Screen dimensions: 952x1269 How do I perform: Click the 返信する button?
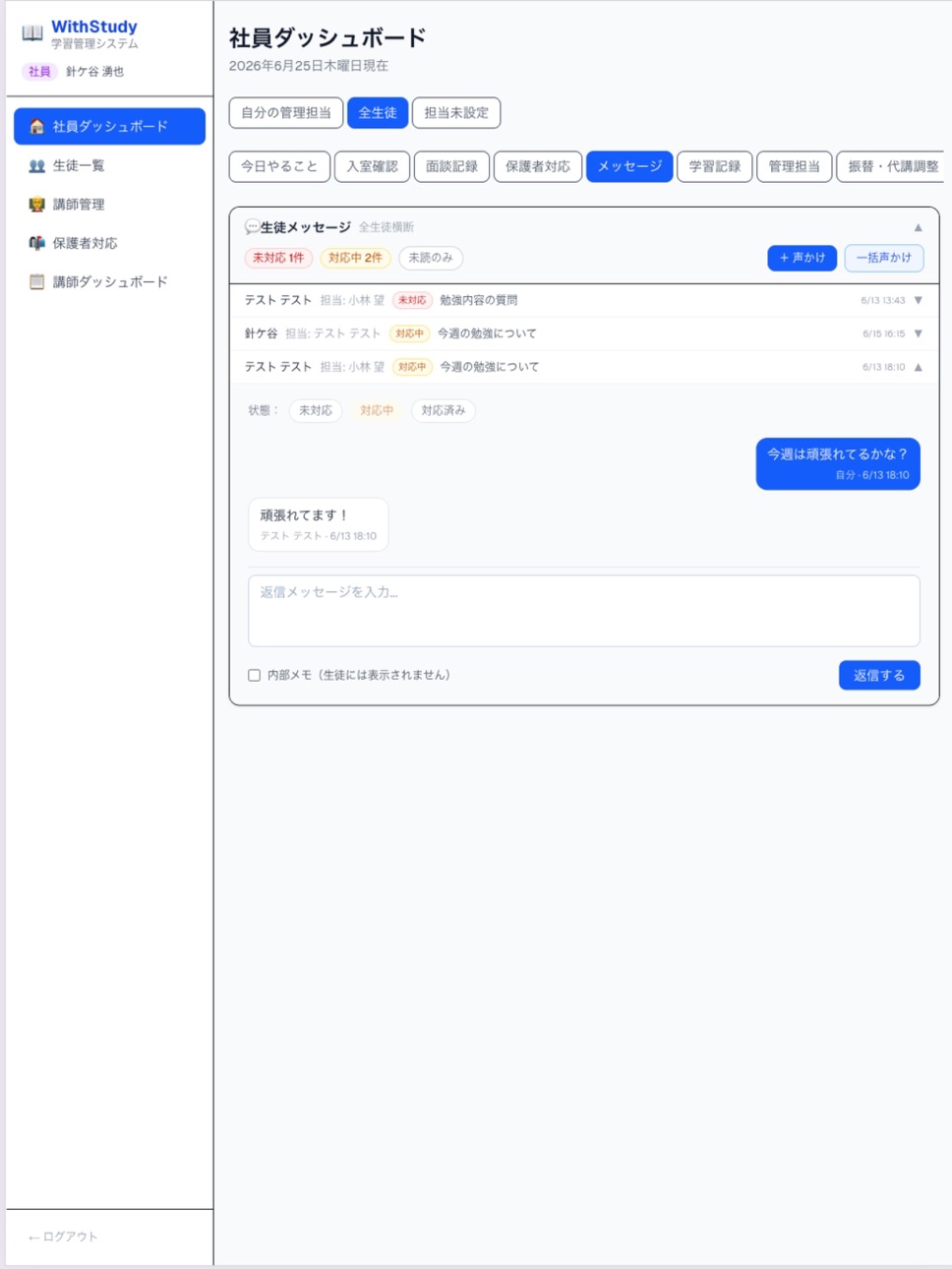coord(879,676)
